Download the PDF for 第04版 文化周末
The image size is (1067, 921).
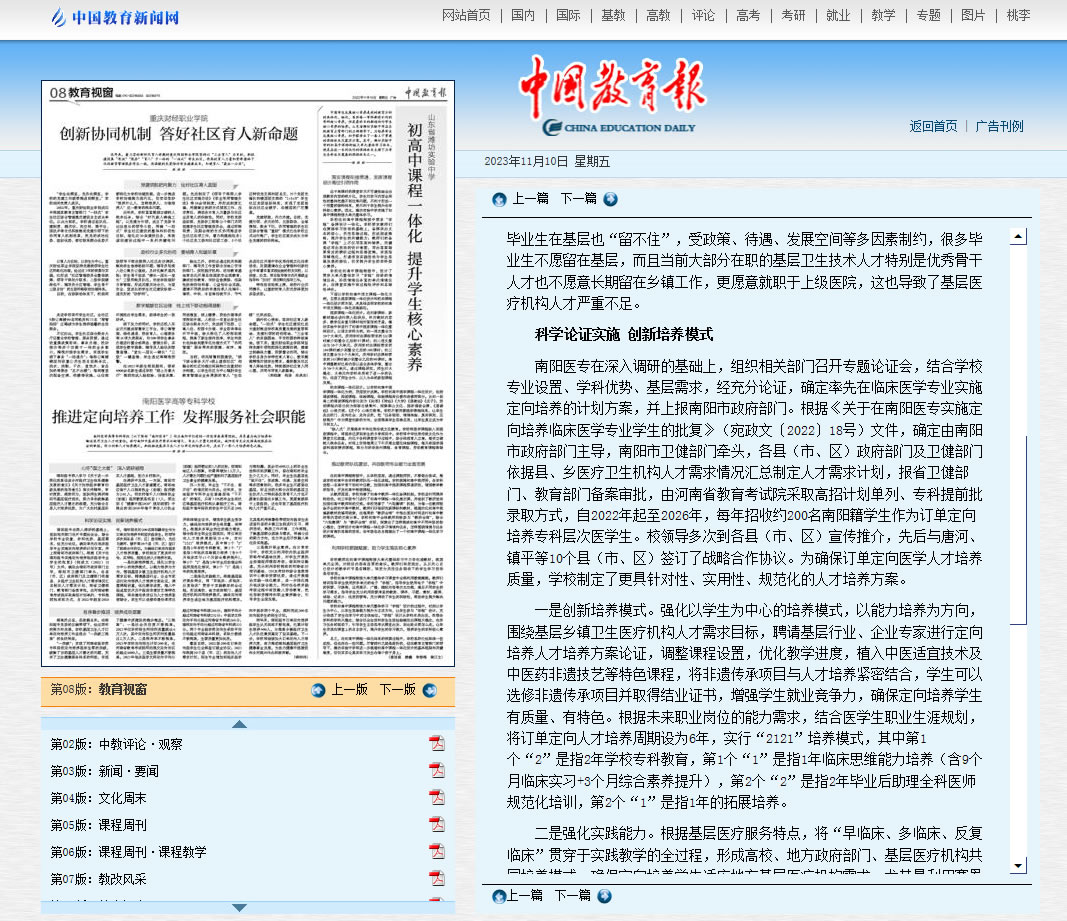point(436,797)
